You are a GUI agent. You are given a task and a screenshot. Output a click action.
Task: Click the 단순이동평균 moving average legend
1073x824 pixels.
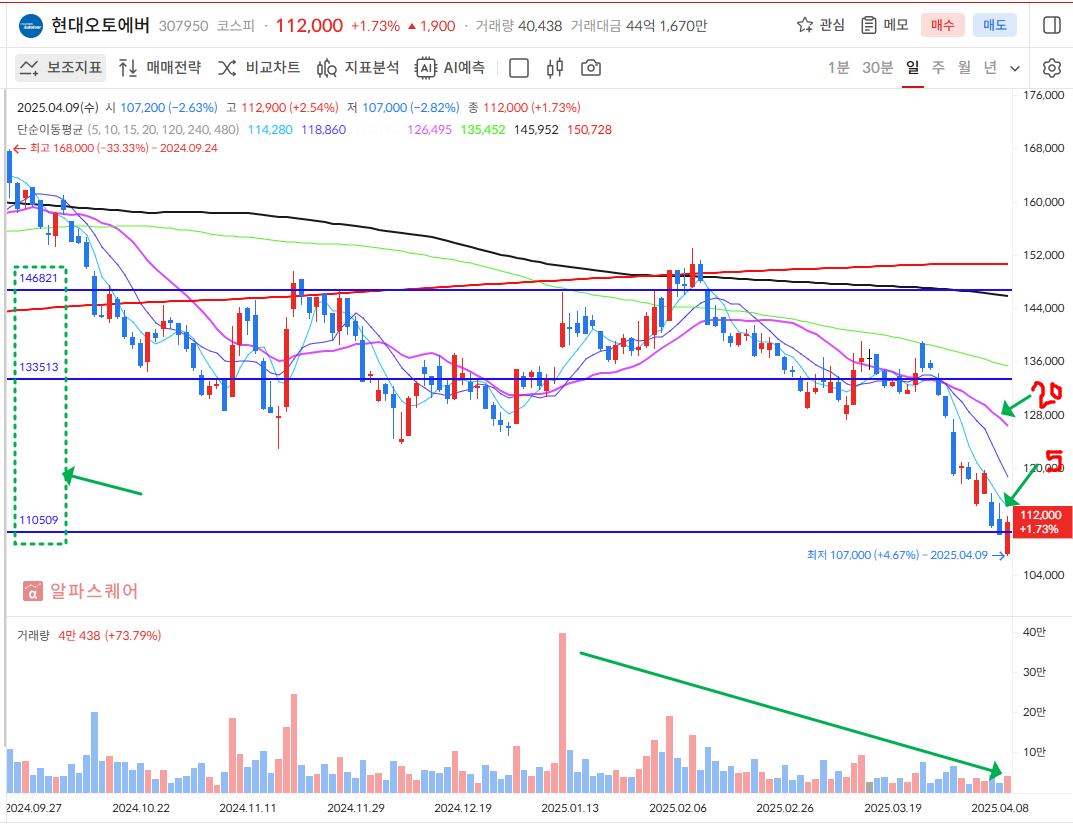click(128, 129)
